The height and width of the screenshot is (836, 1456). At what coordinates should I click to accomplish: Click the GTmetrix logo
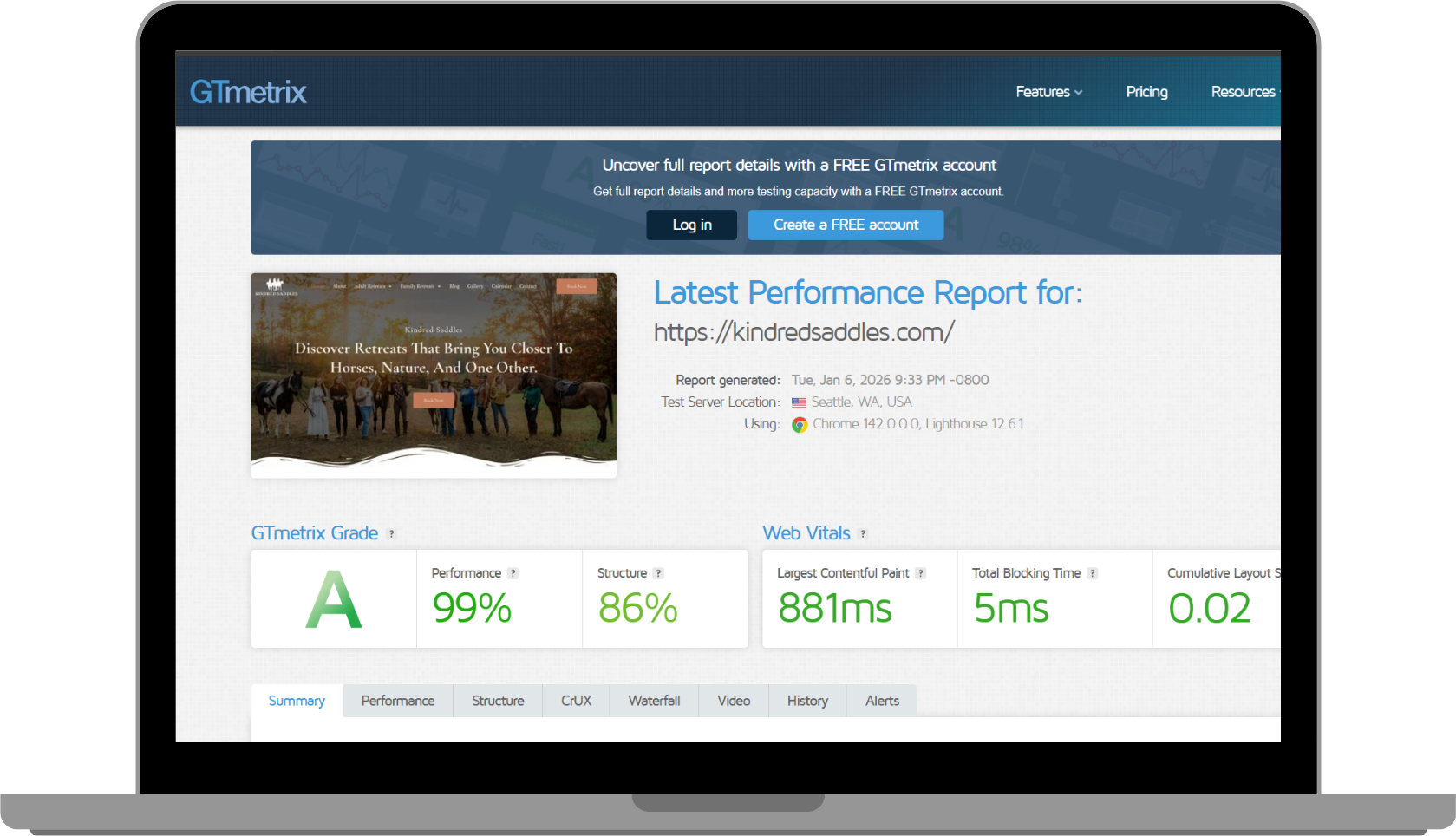click(248, 92)
